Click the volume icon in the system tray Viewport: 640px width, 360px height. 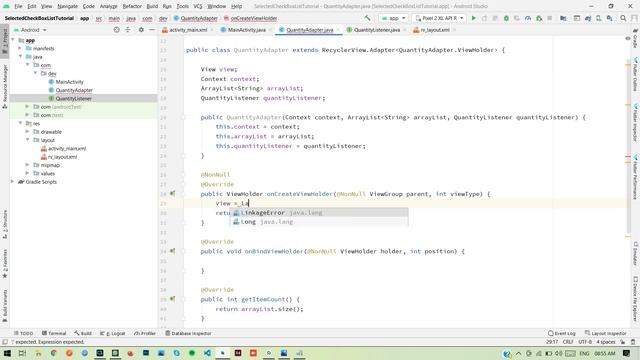pos(559,353)
